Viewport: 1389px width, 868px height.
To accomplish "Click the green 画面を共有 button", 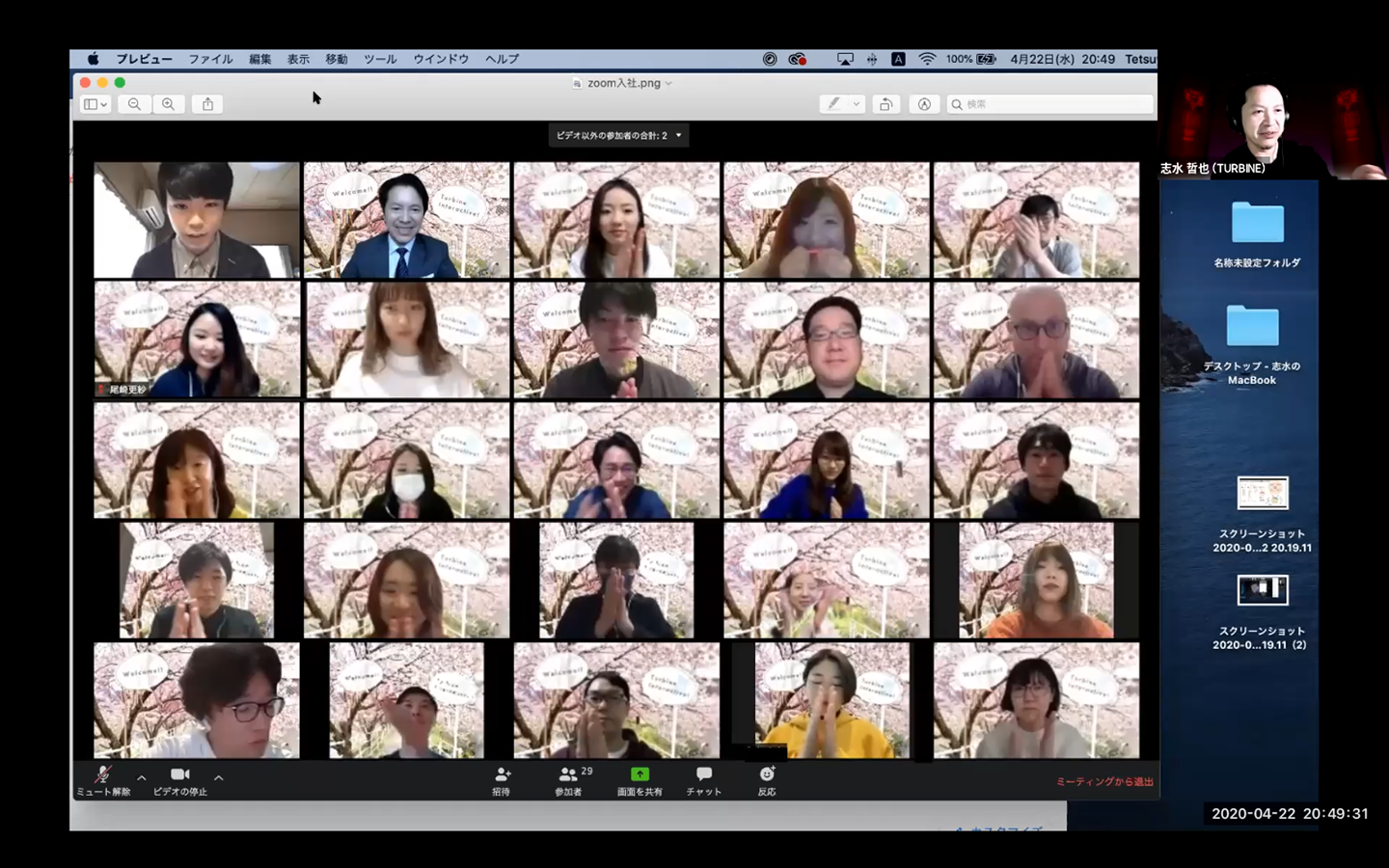I will [640, 780].
